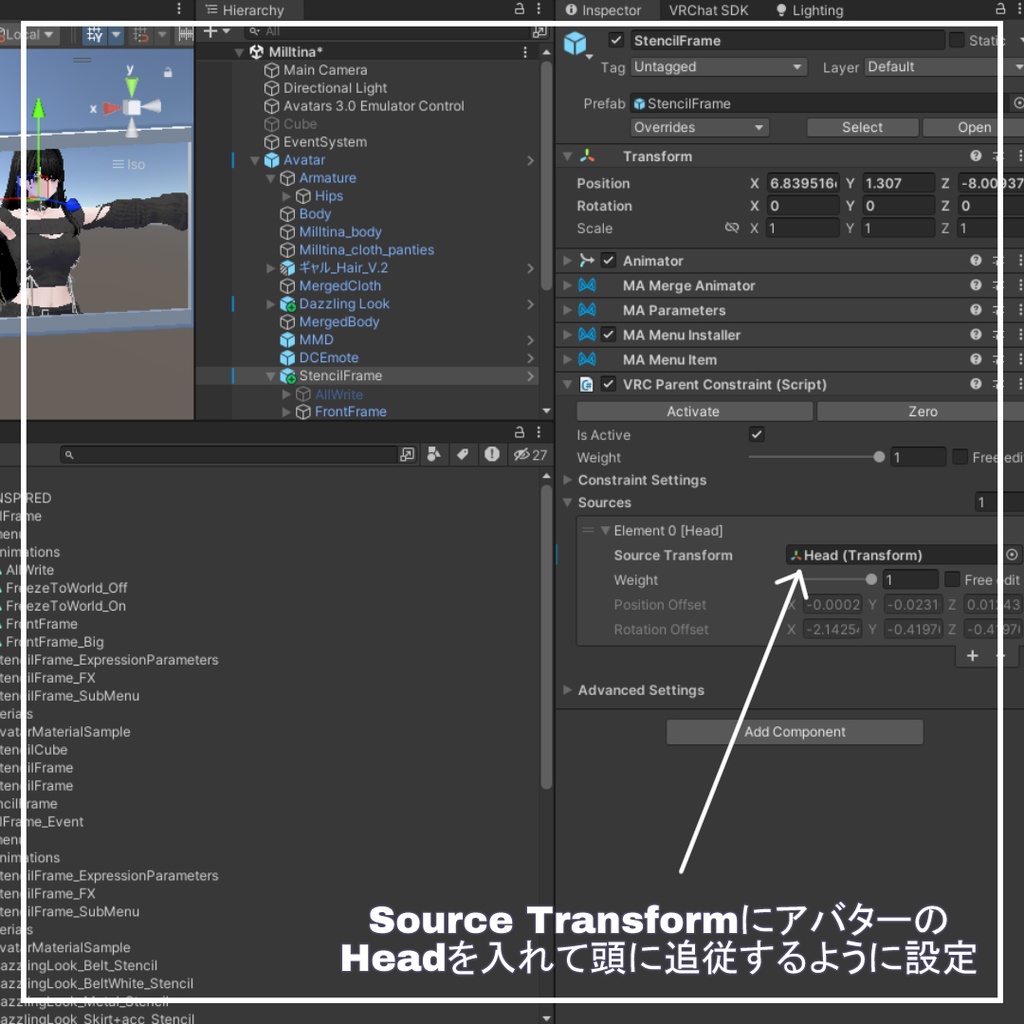The width and height of the screenshot is (1024, 1024).
Task: Click the Add Component button
Action: (x=794, y=732)
